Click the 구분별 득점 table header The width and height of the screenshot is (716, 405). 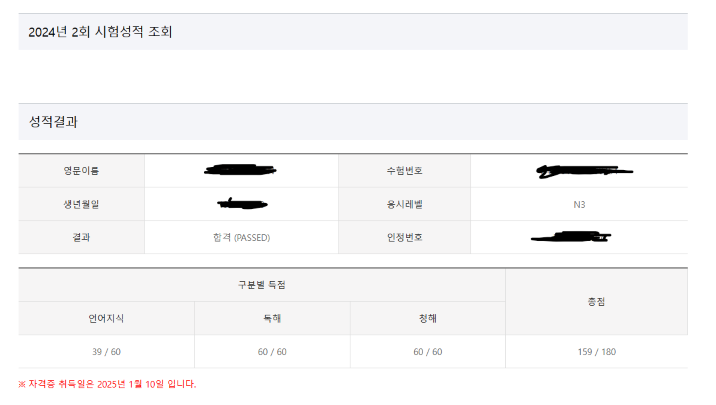point(260,285)
